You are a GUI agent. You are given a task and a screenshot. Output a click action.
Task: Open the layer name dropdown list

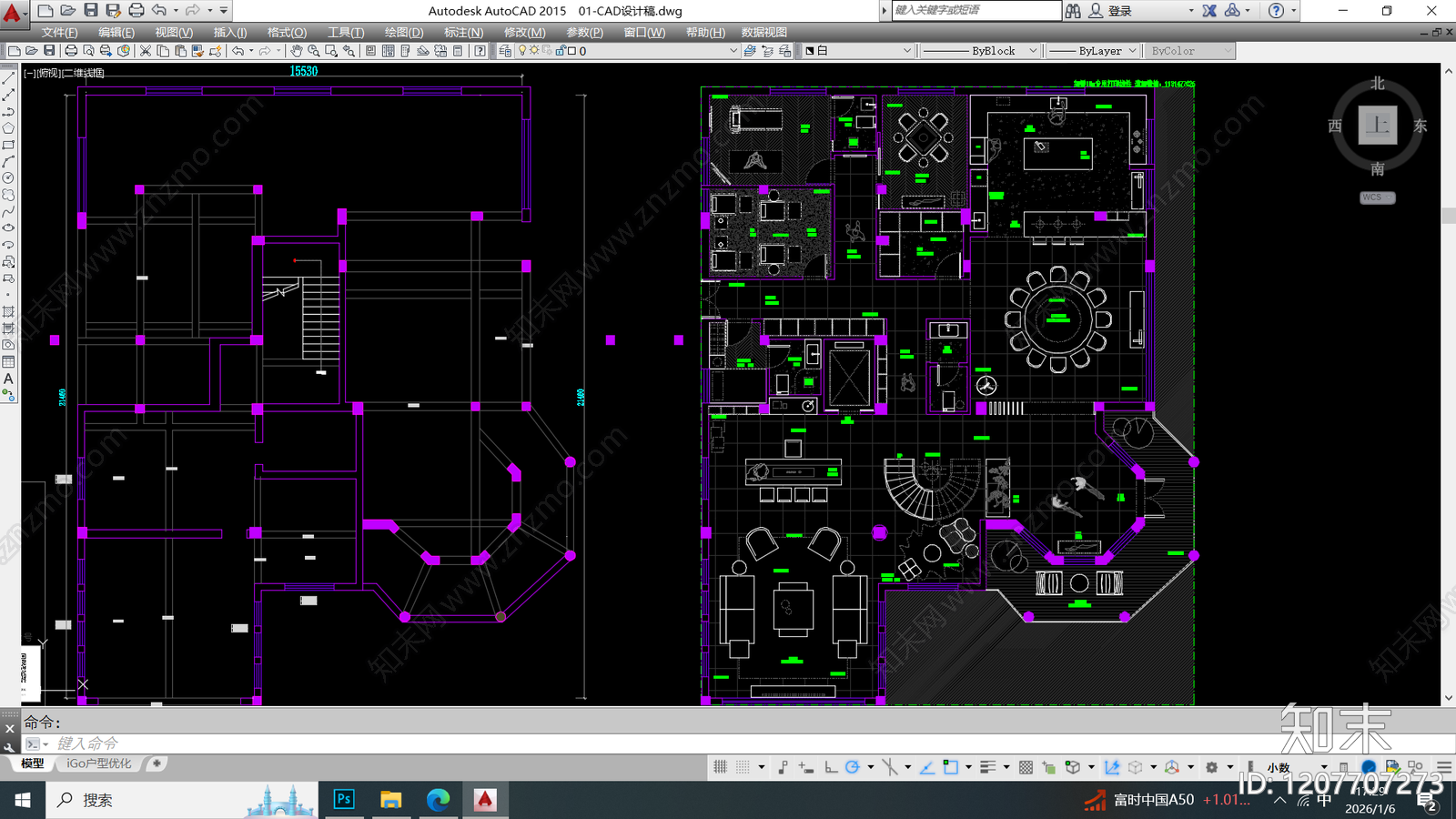(x=628, y=51)
